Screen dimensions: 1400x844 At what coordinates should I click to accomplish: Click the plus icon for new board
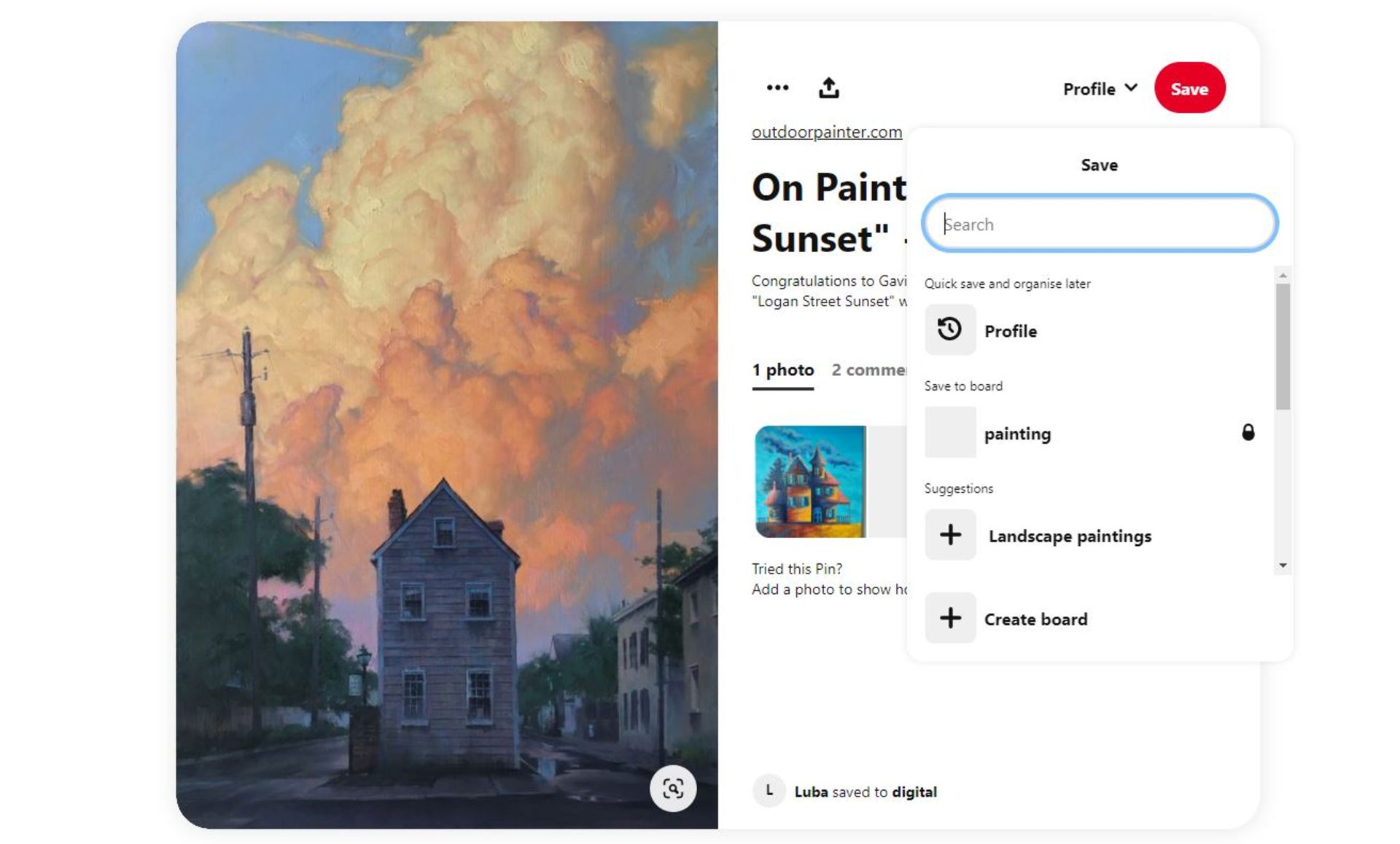coord(950,617)
